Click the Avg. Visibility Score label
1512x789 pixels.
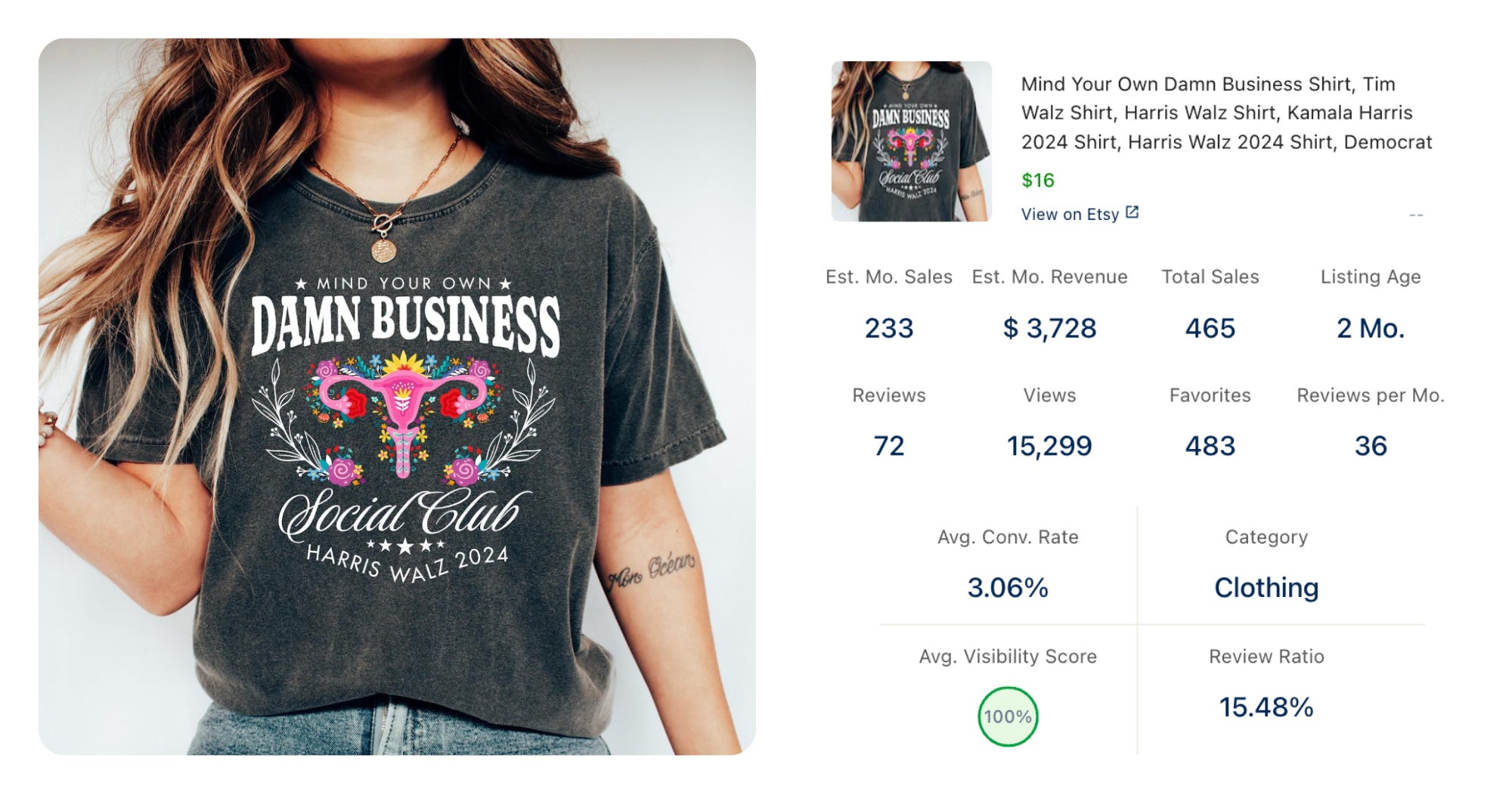point(1008,656)
